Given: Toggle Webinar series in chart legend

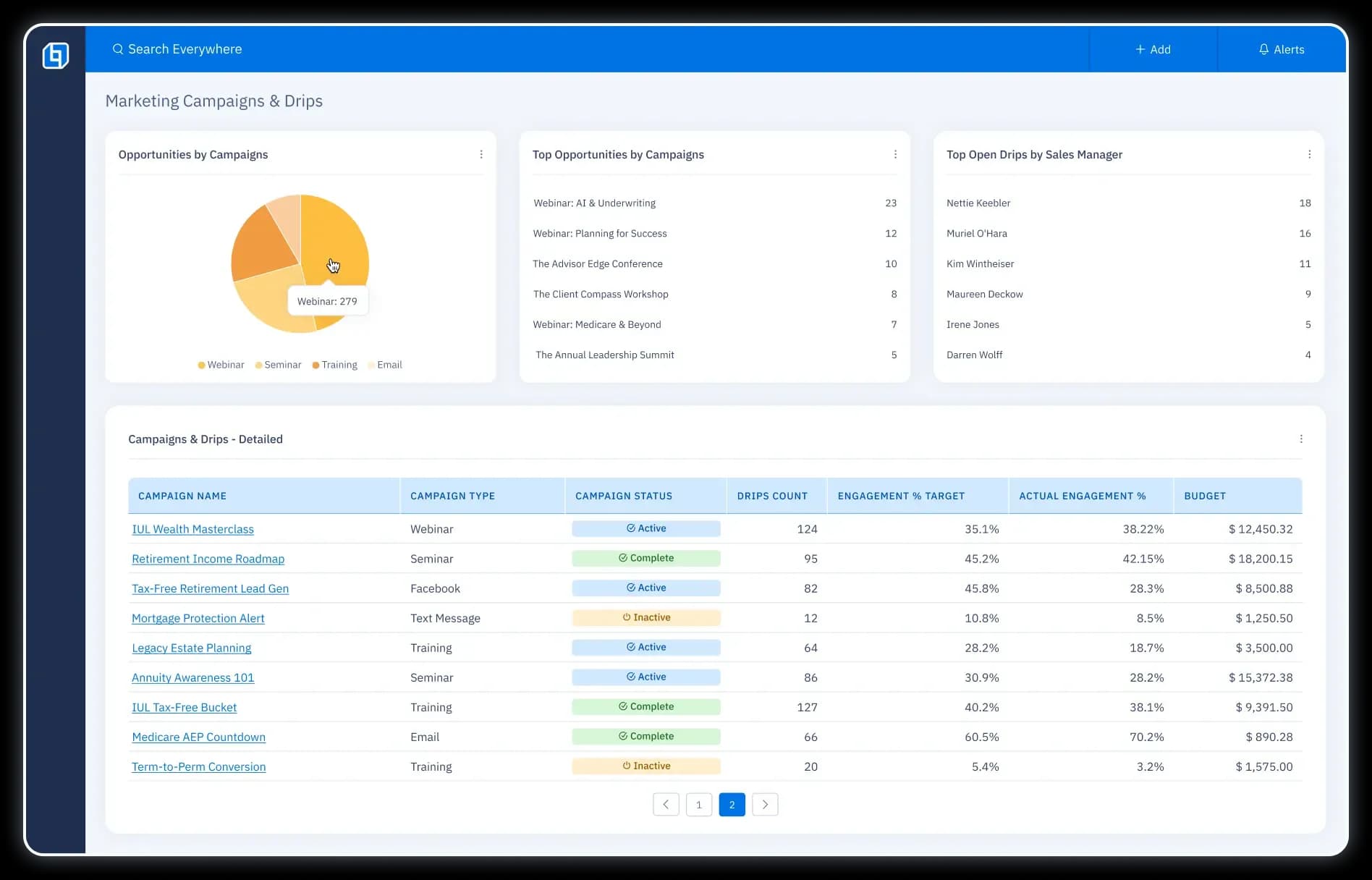Looking at the screenshot, I should coord(221,365).
